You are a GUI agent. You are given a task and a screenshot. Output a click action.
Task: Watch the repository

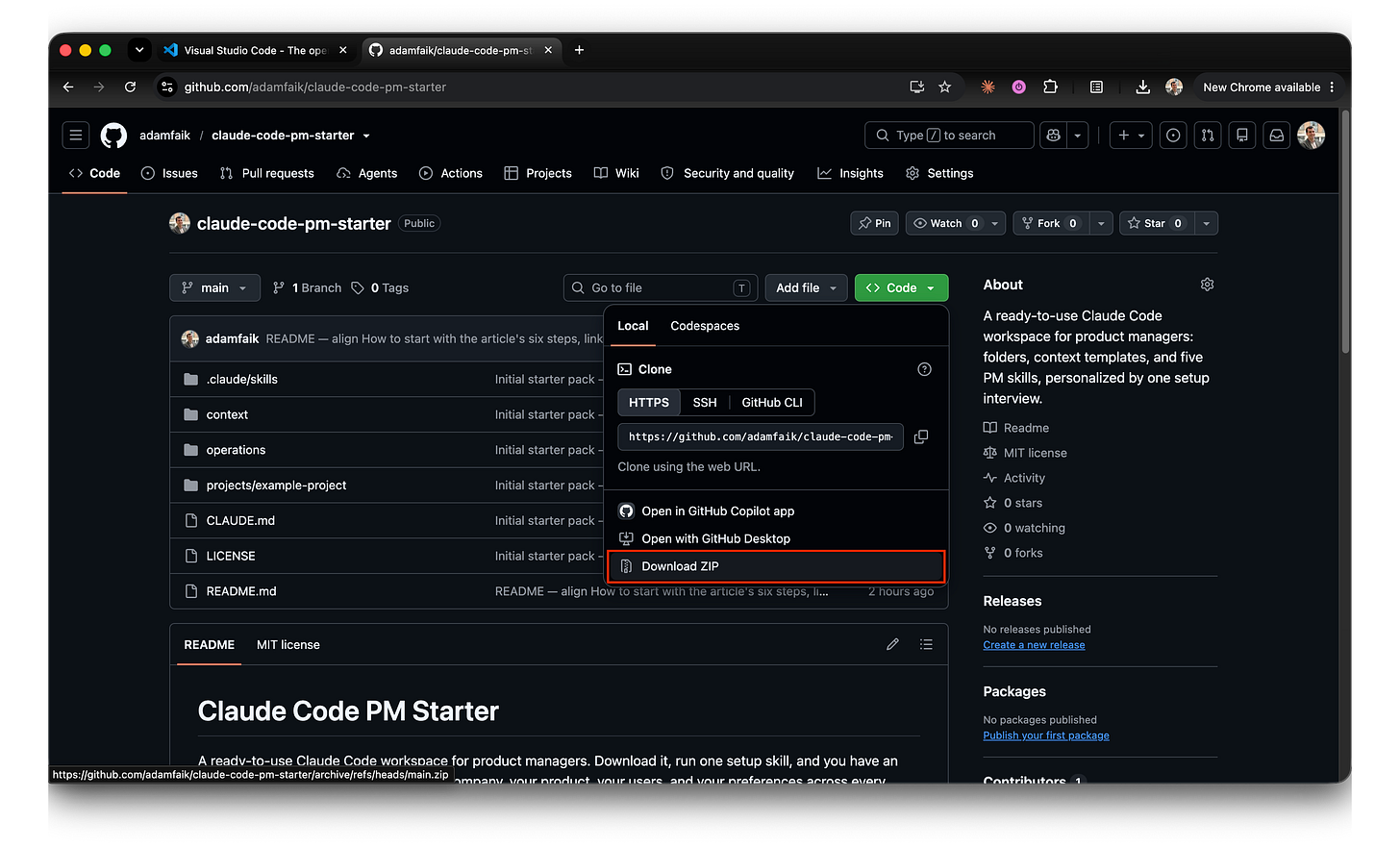click(947, 223)
